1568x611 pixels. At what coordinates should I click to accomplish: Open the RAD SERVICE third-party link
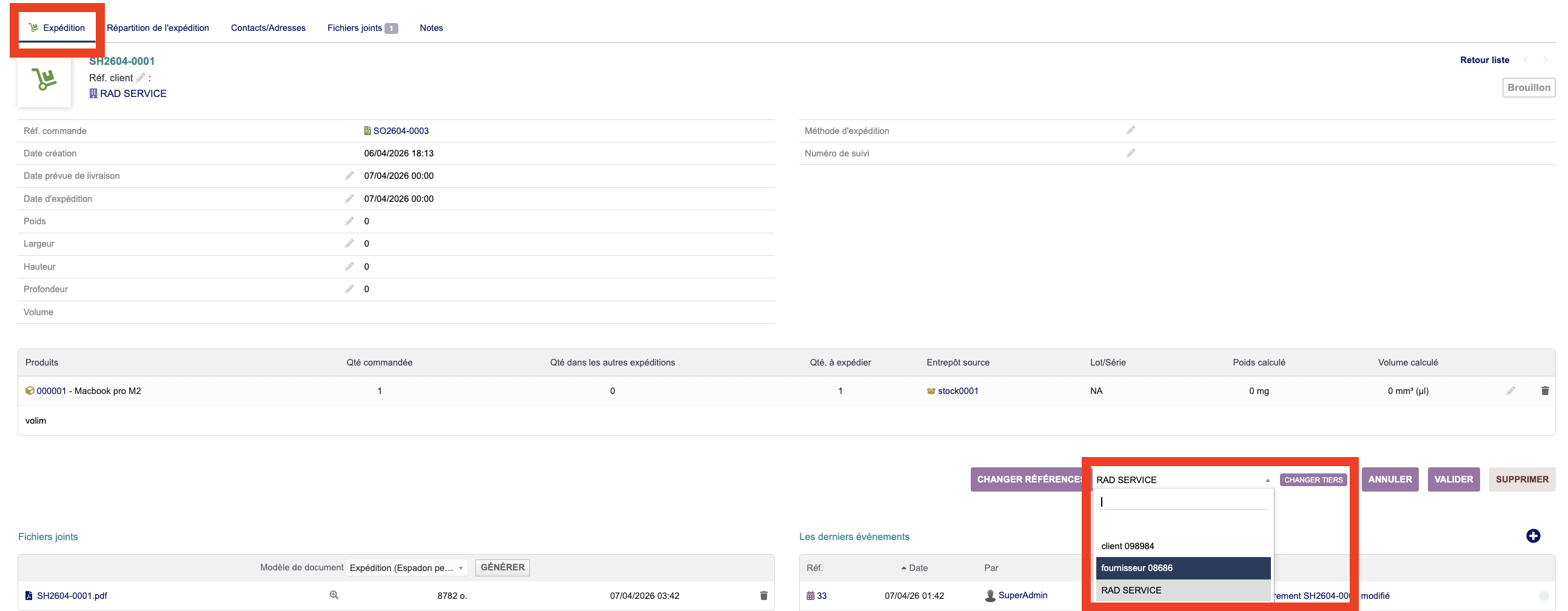coord(133,94)
